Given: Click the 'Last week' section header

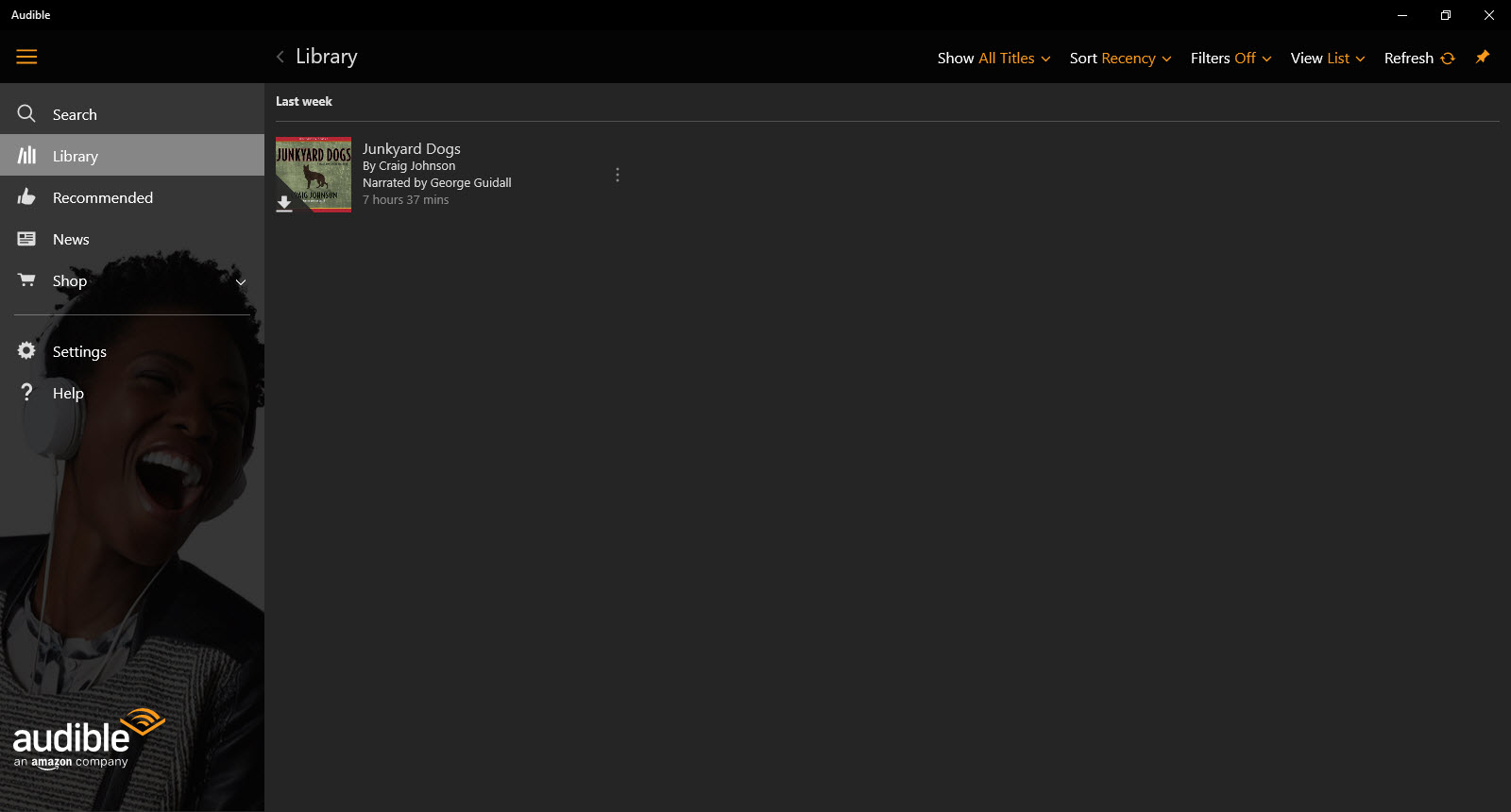Looking at the screenshot, I should pyautogui.click(x=304, y=101).
